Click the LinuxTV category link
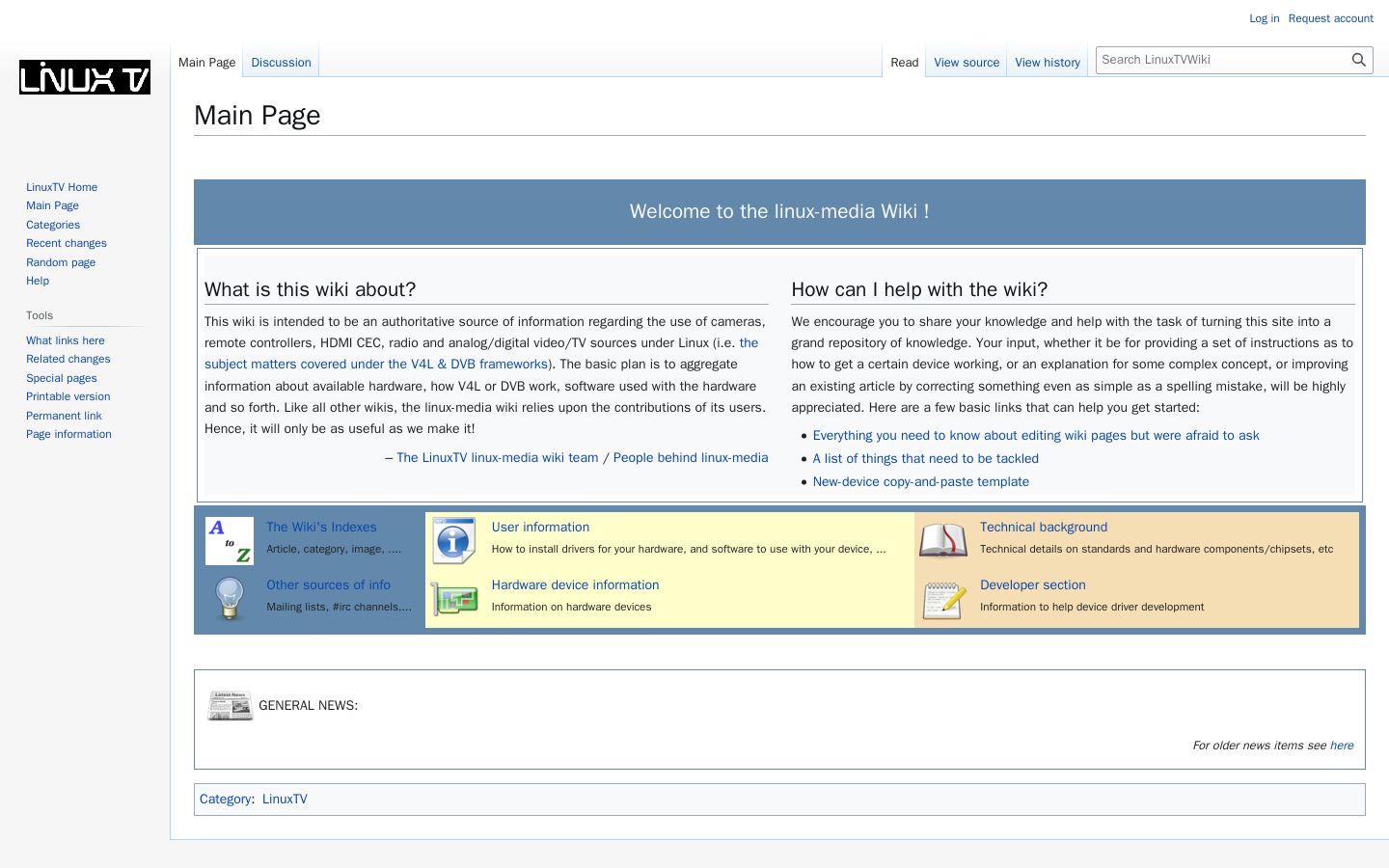The height and width of the screenshot is (868, 1389). coord(285,800)
